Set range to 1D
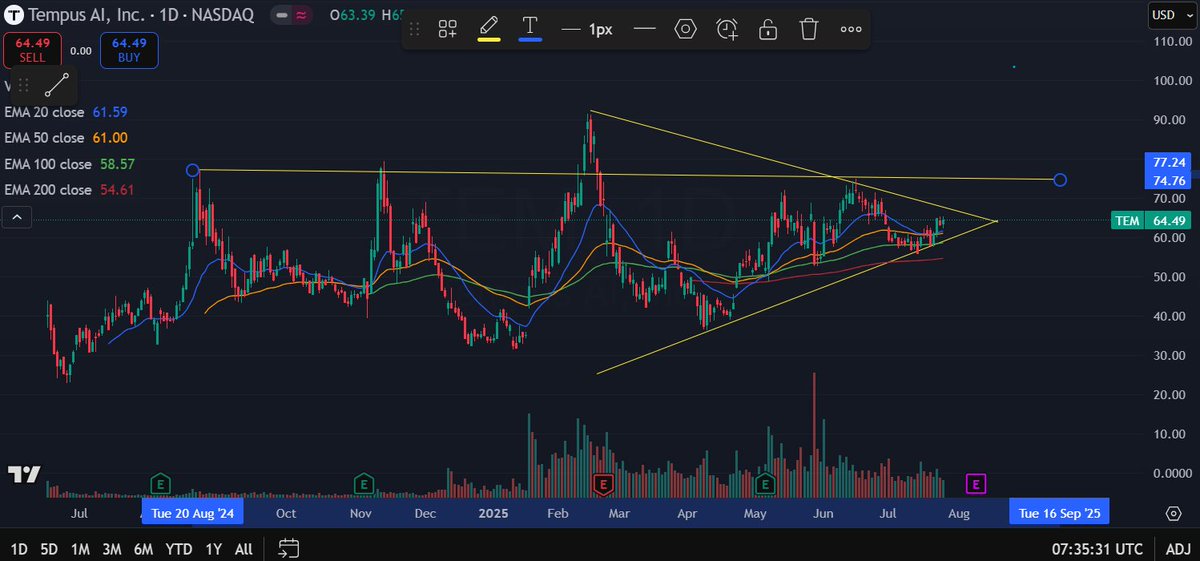The height and width of the screenshot is (561, 1200). 19,548
